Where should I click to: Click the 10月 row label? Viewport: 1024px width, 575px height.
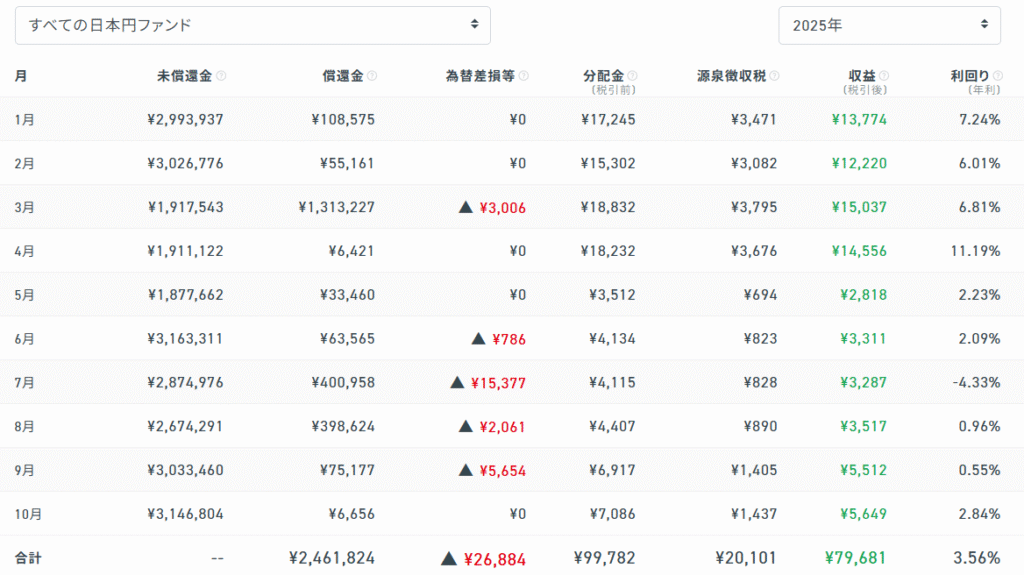(x=28, y=514)
